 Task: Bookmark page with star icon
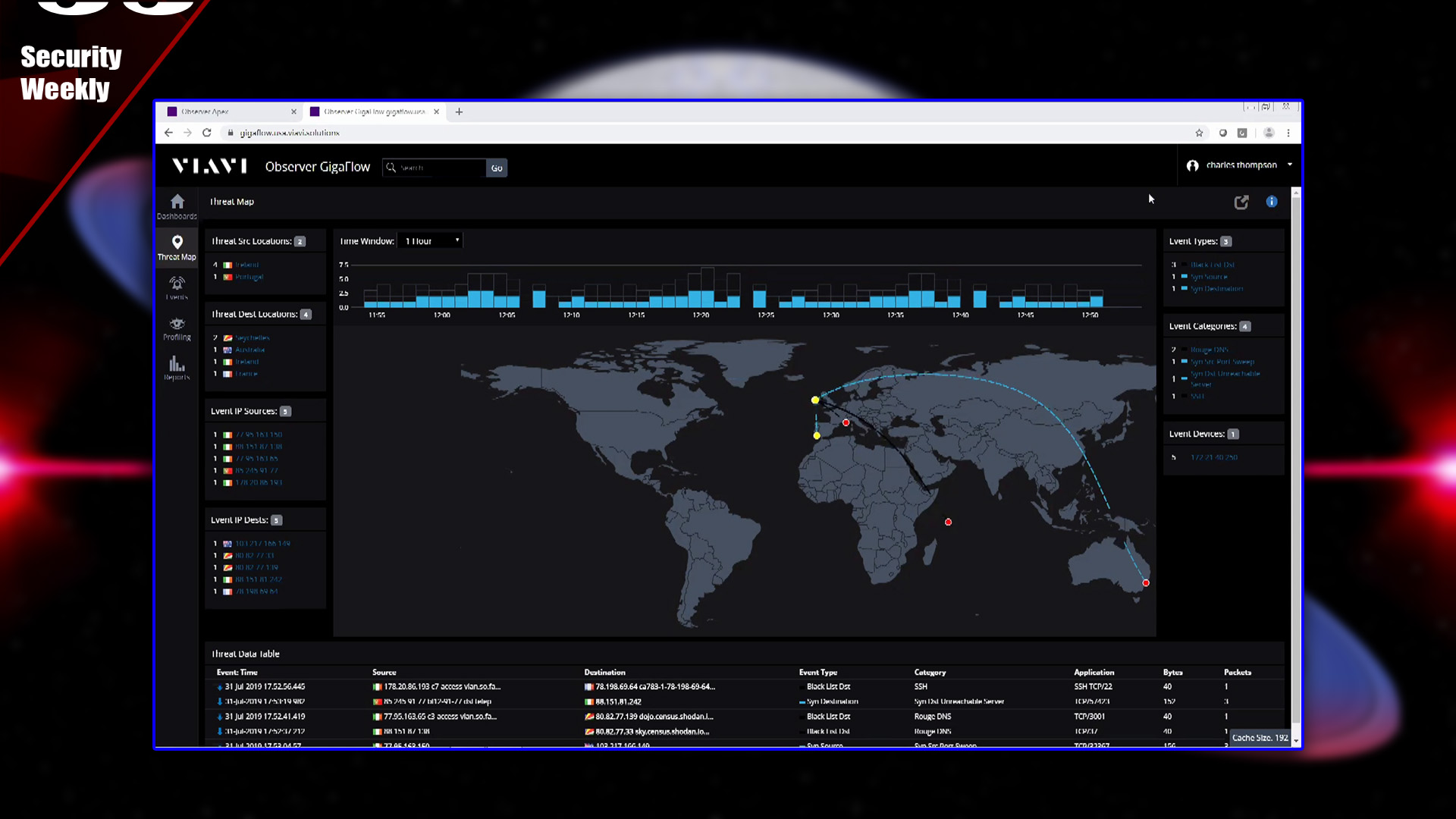click(x=1199, y=133)
